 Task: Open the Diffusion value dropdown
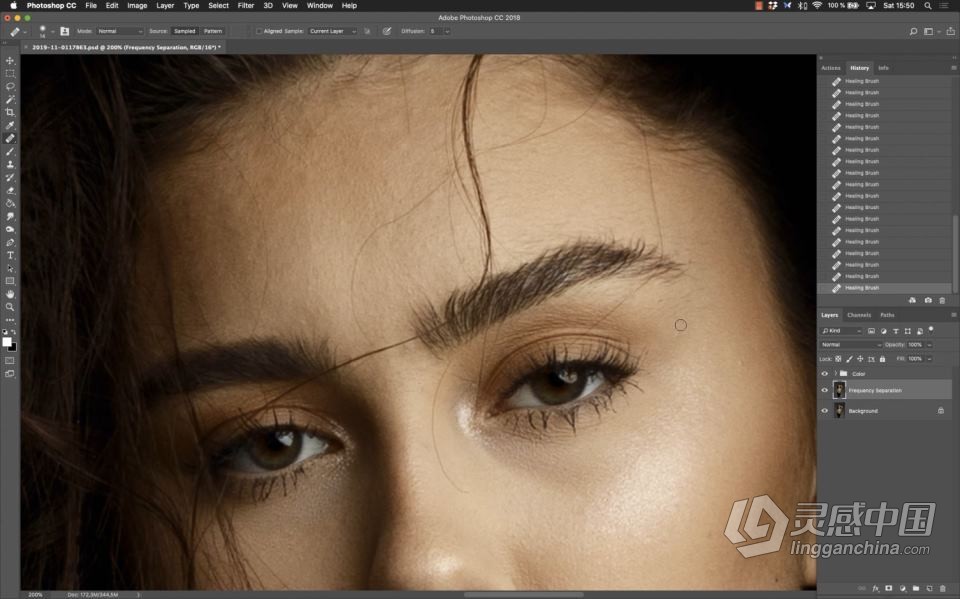447,31
